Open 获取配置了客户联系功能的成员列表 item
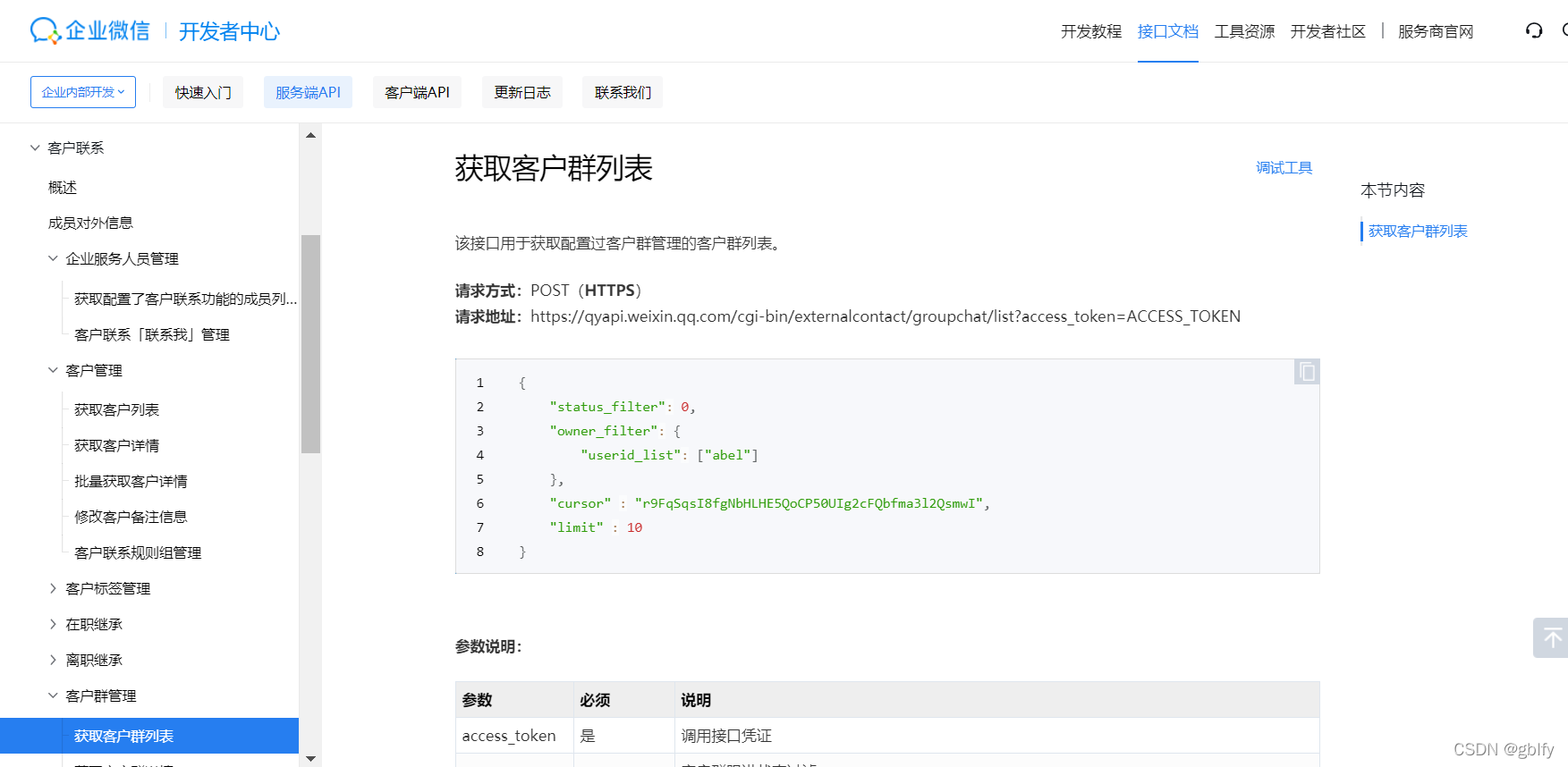Viewport: 1568px width, 767px height. [185, 299]
